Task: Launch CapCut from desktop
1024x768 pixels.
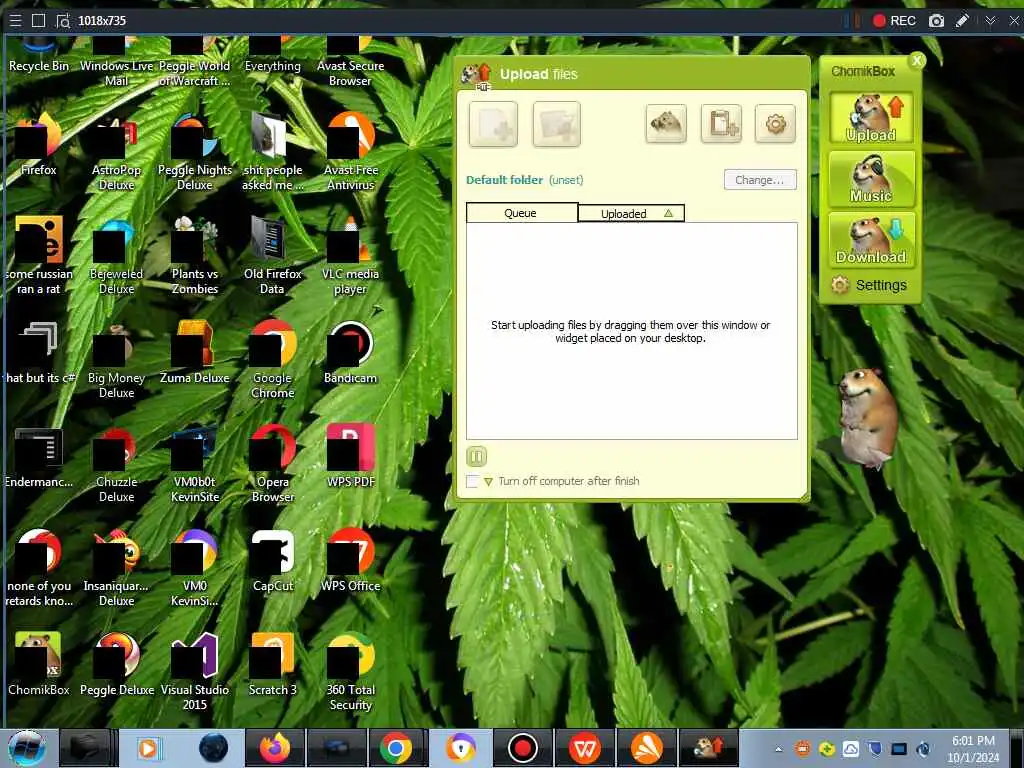Action: 272,560
